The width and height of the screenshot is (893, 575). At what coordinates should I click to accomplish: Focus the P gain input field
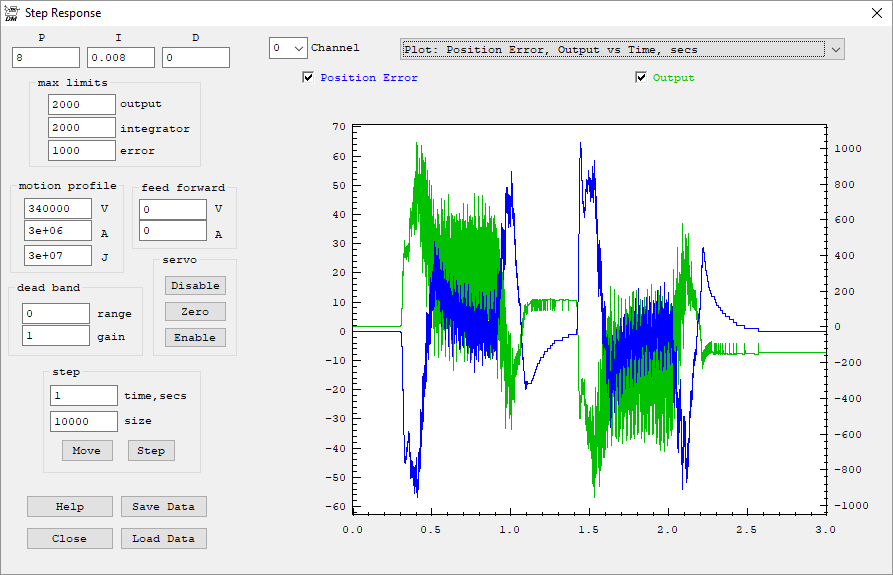click(46, 58)
